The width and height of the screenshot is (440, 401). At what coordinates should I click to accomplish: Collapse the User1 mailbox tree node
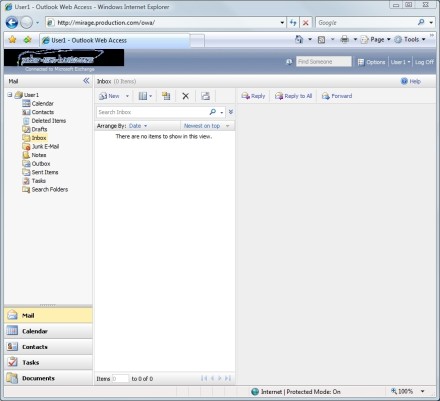pyautogui.click(x=10, y=95)
